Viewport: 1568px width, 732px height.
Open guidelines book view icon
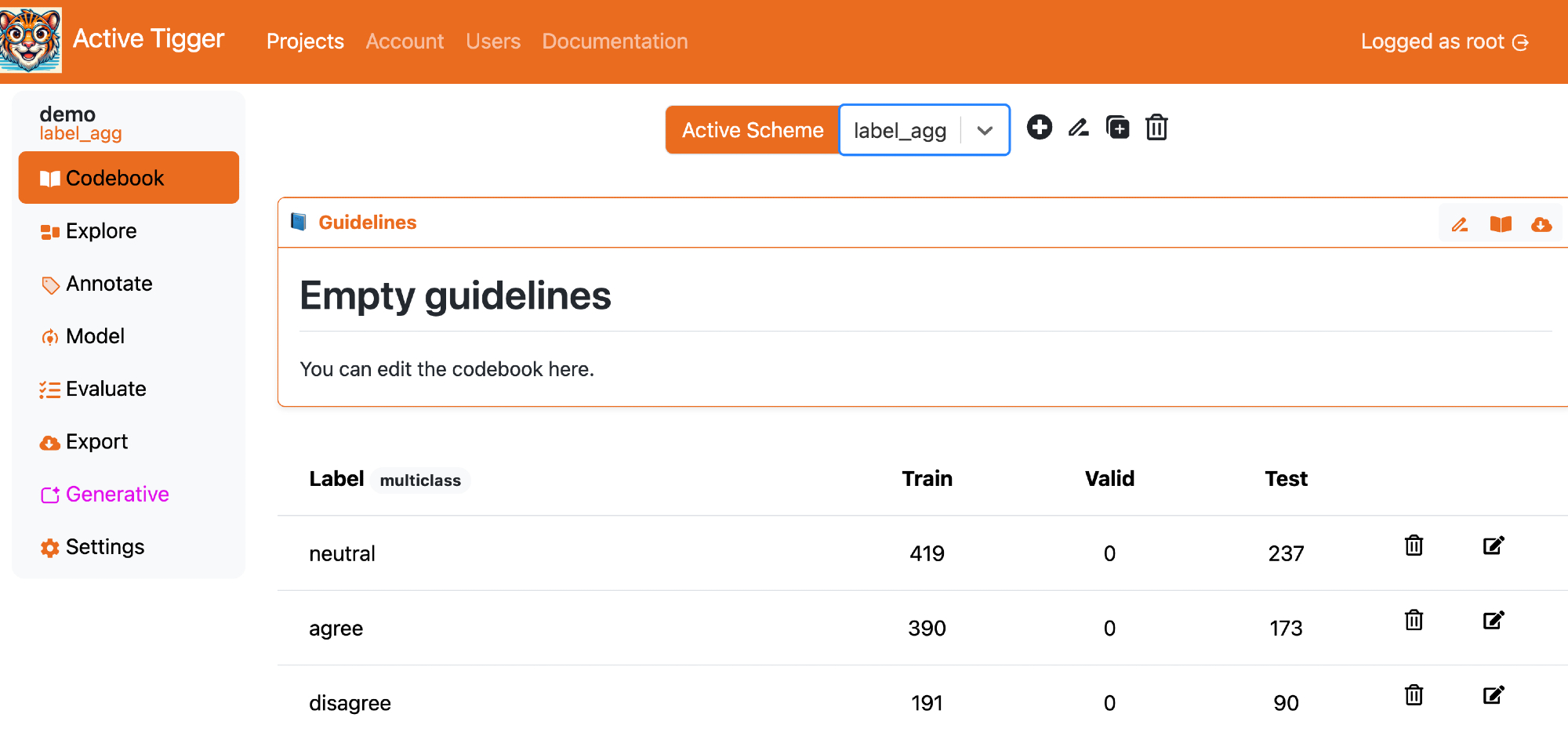click(x=1501, y=225)
